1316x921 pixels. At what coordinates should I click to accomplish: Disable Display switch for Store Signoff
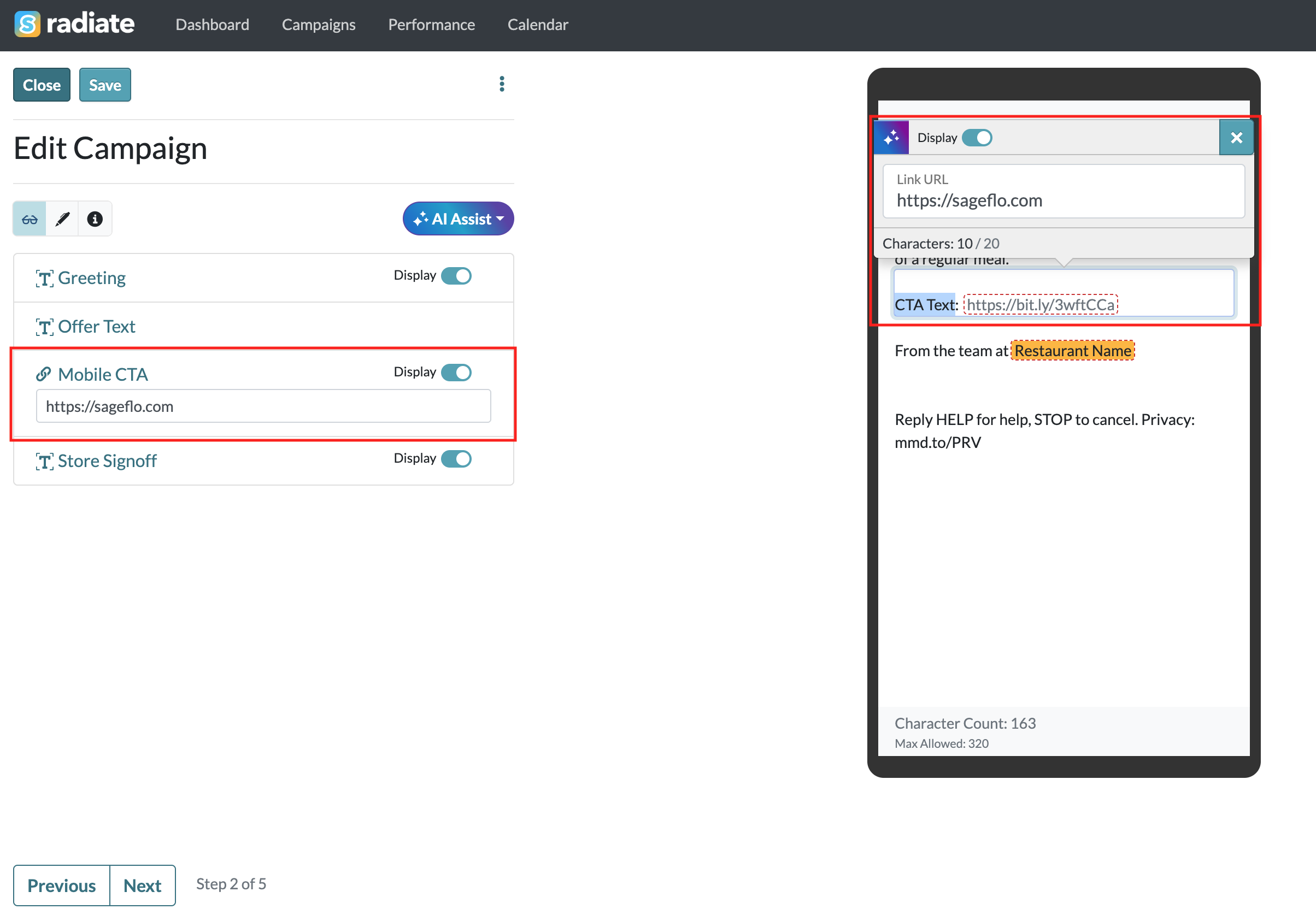456,459
